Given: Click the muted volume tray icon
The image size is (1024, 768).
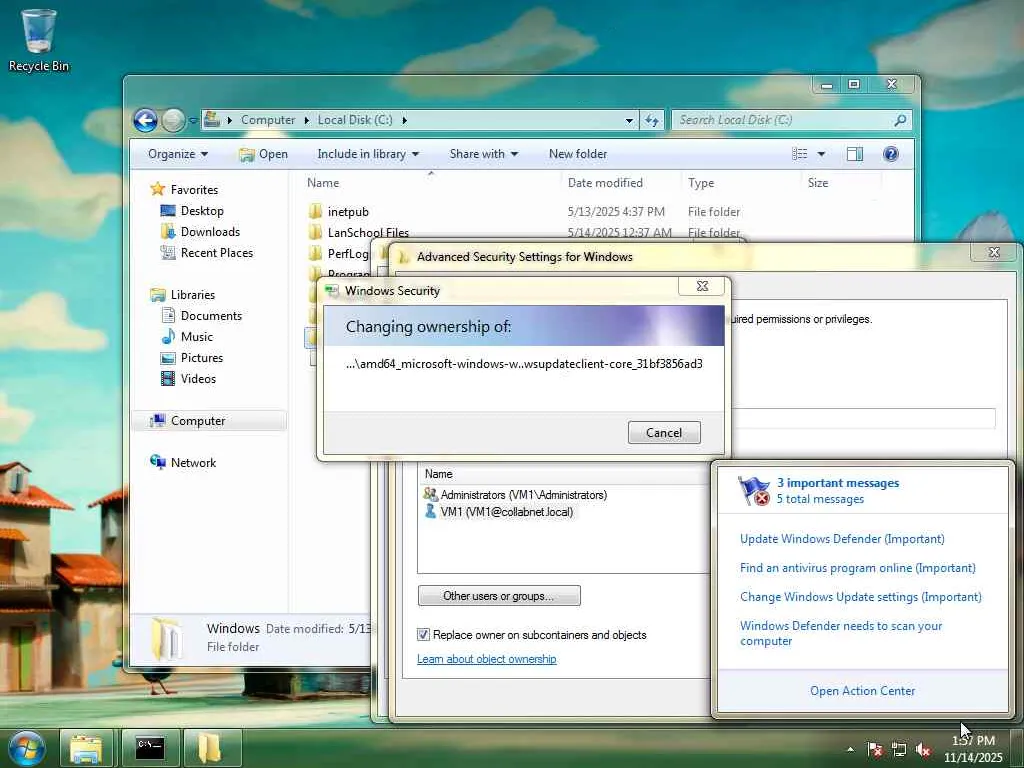Looking at the screenshot, I should (923, 750).
